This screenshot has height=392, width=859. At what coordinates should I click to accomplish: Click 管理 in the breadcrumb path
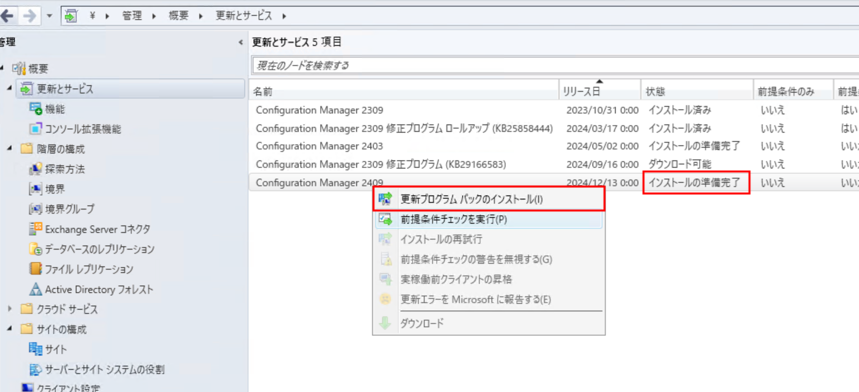point(132,16)
